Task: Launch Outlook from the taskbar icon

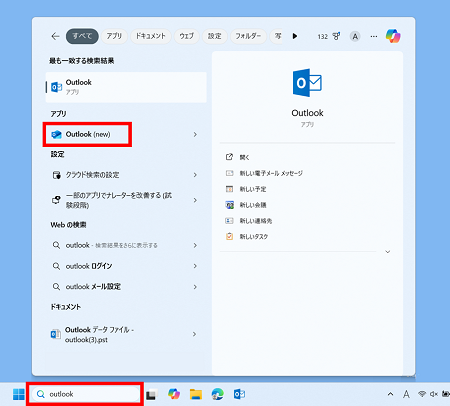Action: tap(239, 394)
